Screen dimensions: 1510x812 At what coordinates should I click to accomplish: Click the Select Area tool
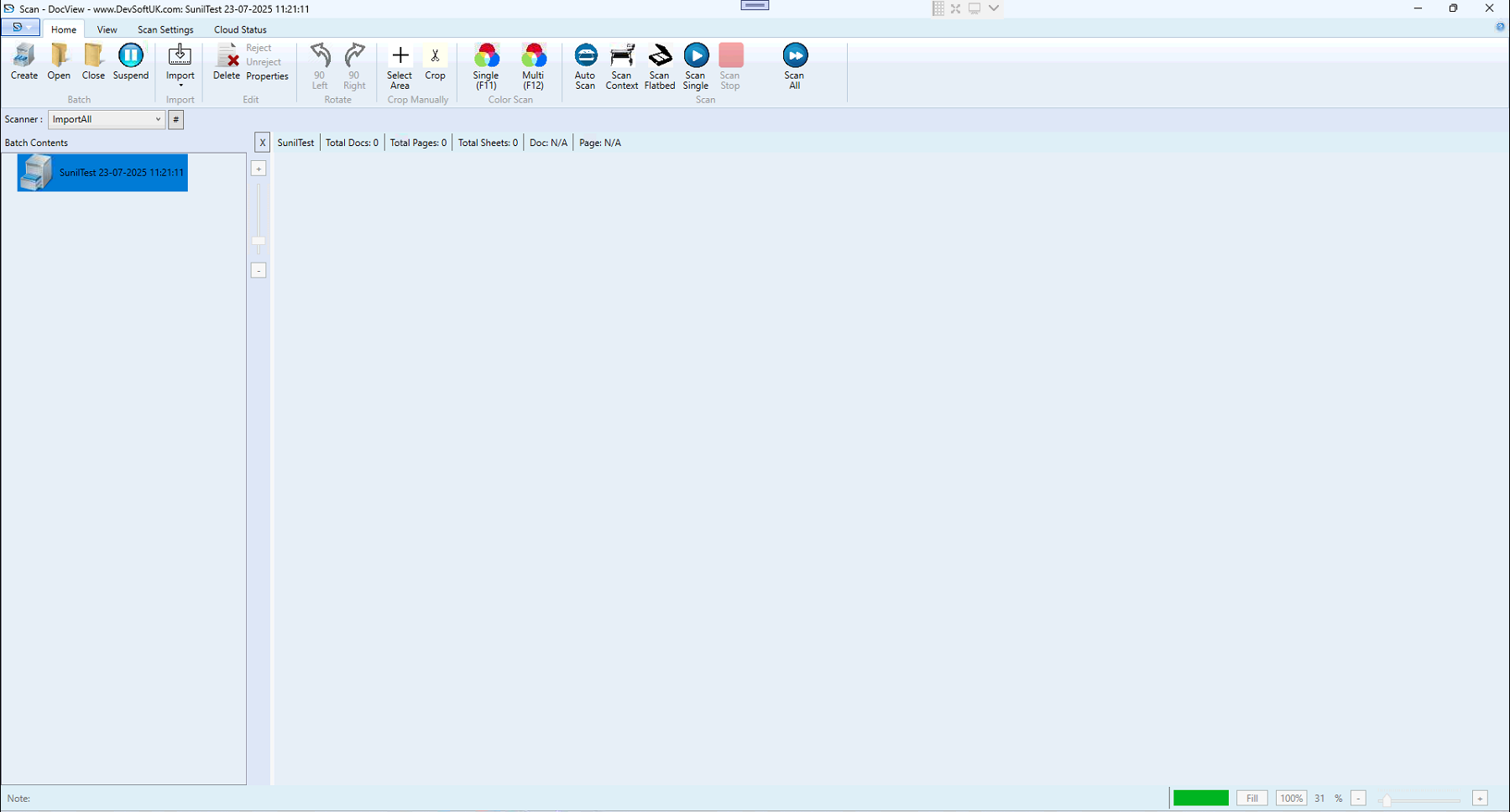[x=400, y=65]
